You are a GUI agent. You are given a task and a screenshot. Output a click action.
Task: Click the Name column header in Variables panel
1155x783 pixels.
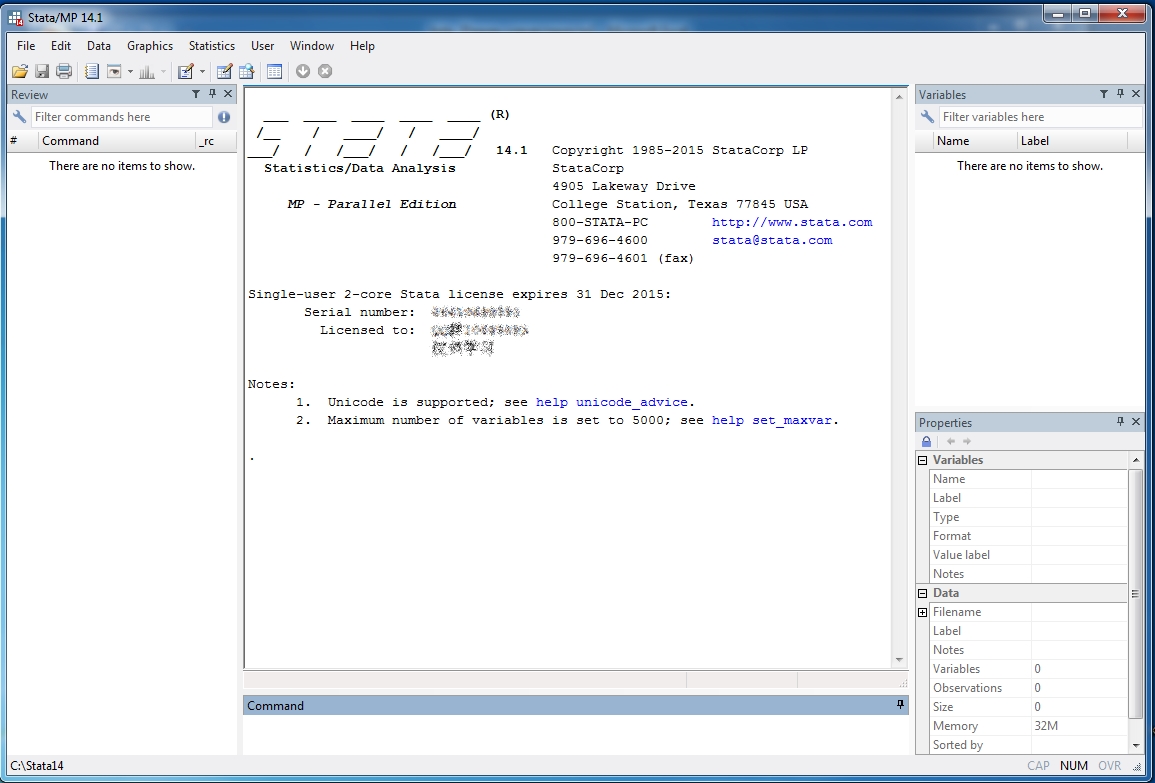975,141
